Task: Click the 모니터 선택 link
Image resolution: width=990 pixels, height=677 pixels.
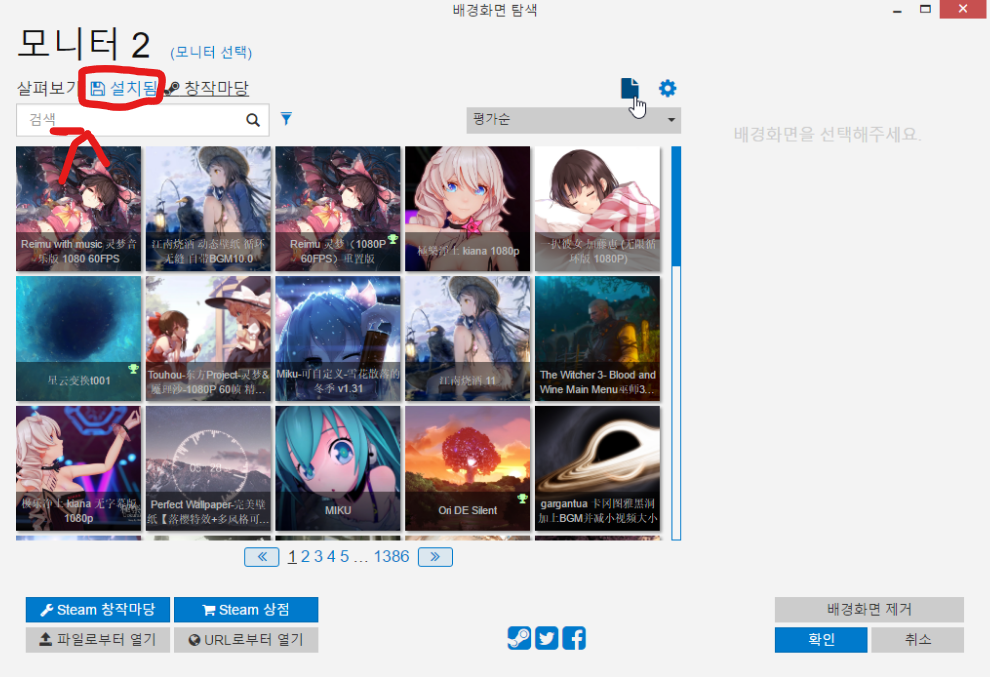Action: pos(211,52)
